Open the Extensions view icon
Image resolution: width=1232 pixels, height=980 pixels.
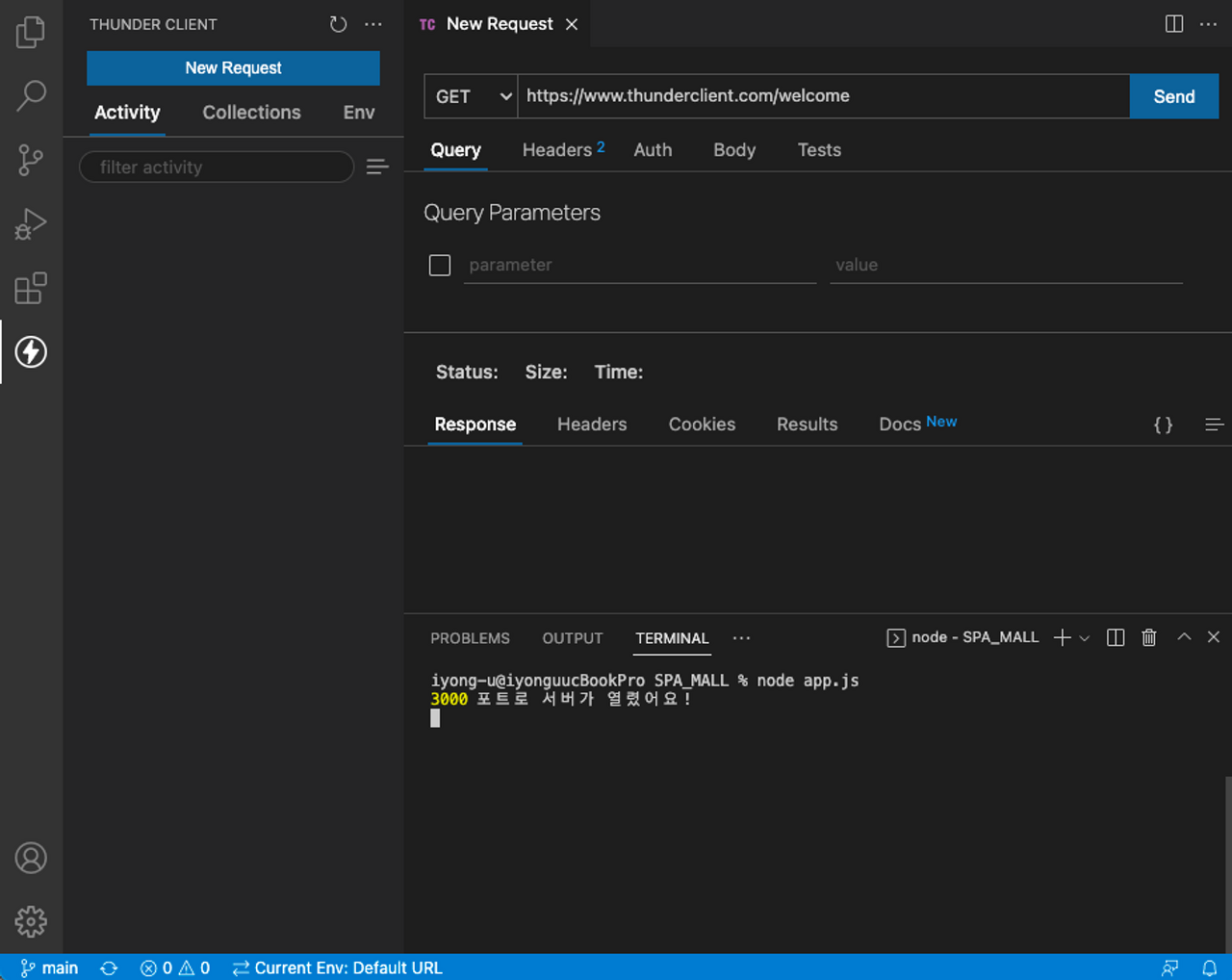pyautogui.click(x=31, y=288)
